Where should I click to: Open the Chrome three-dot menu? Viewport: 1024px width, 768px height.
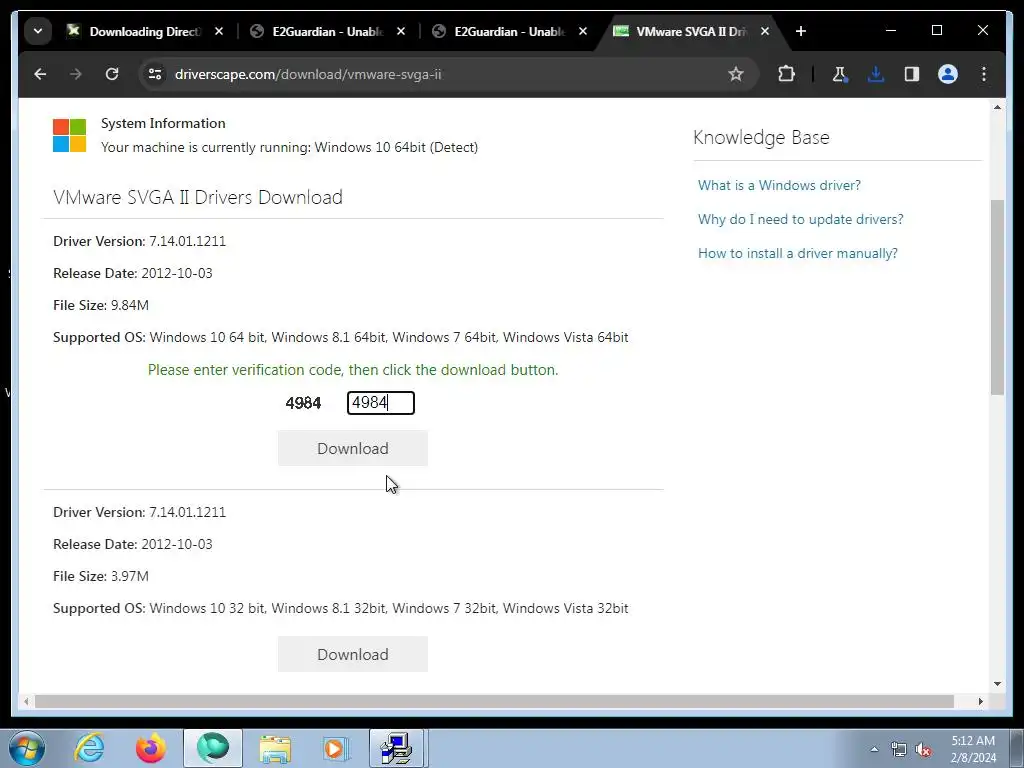pos(984,74)
